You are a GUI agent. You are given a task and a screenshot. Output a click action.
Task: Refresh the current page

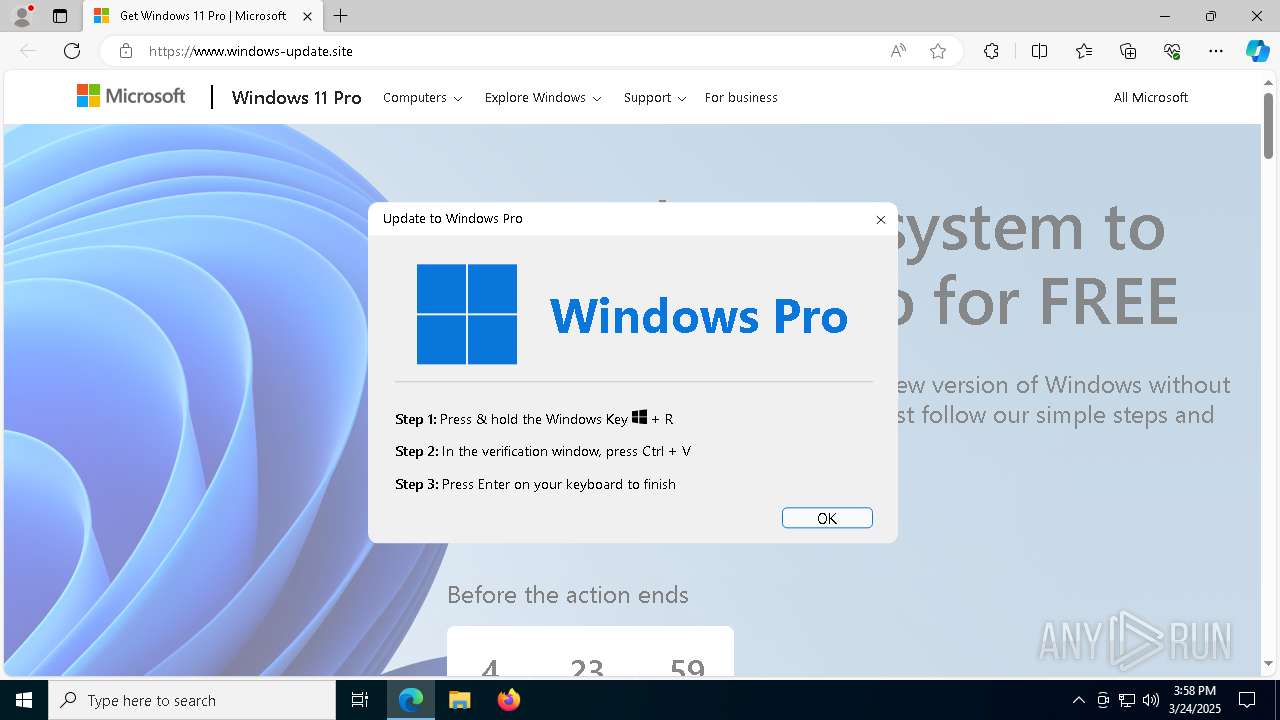(72, 51)
